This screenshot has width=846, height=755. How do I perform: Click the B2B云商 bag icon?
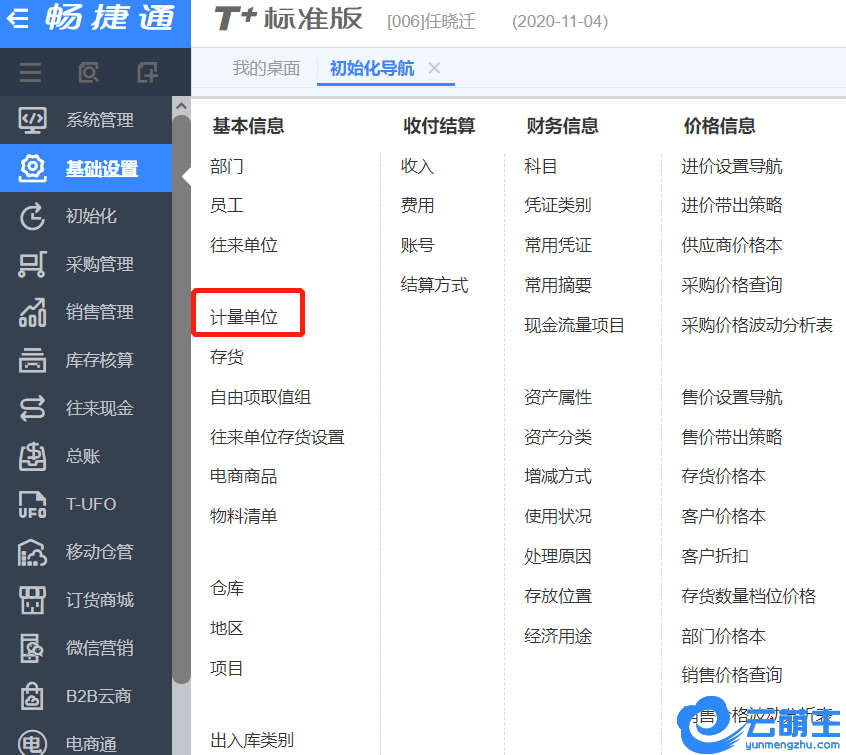click(x=33, y=696)
